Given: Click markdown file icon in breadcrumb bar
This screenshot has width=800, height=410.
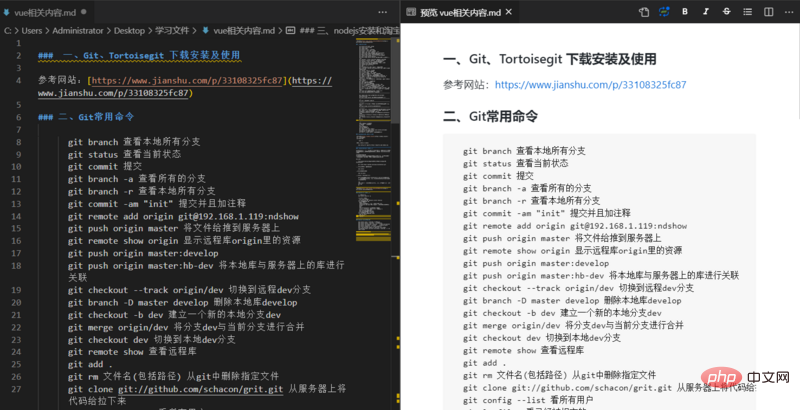Looking at the screenshot, I should click(x=206, y=31).
